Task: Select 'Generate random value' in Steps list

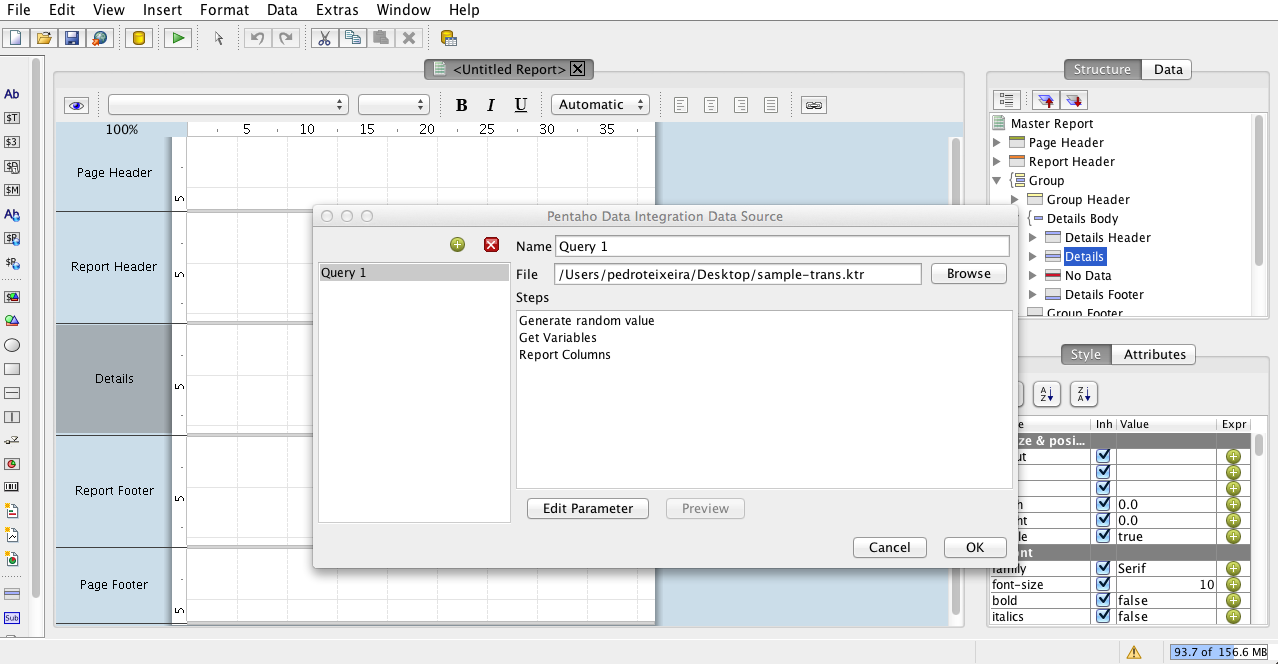Action: tap(586, 321)
